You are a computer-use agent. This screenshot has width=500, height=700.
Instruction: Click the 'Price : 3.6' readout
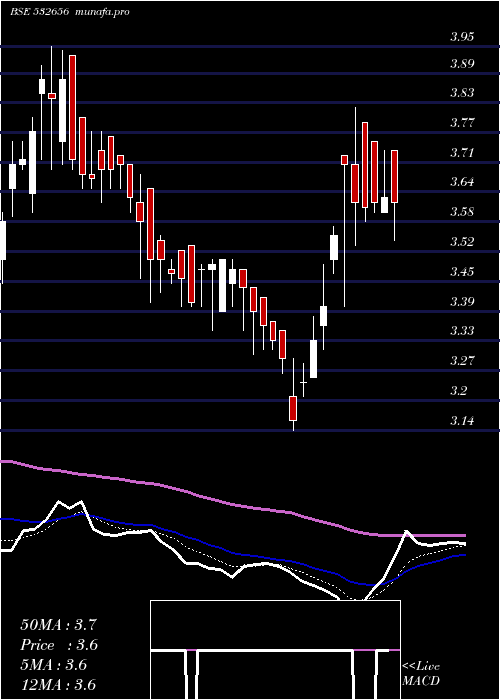tap(59, 645)
